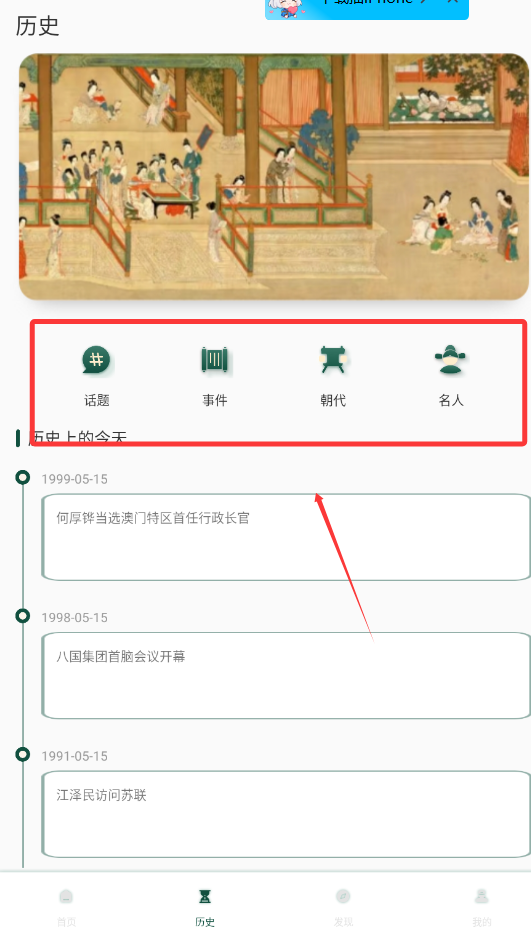Open the 事件 scroll icon
531x939 pixels.
click(x=214, y=360)
